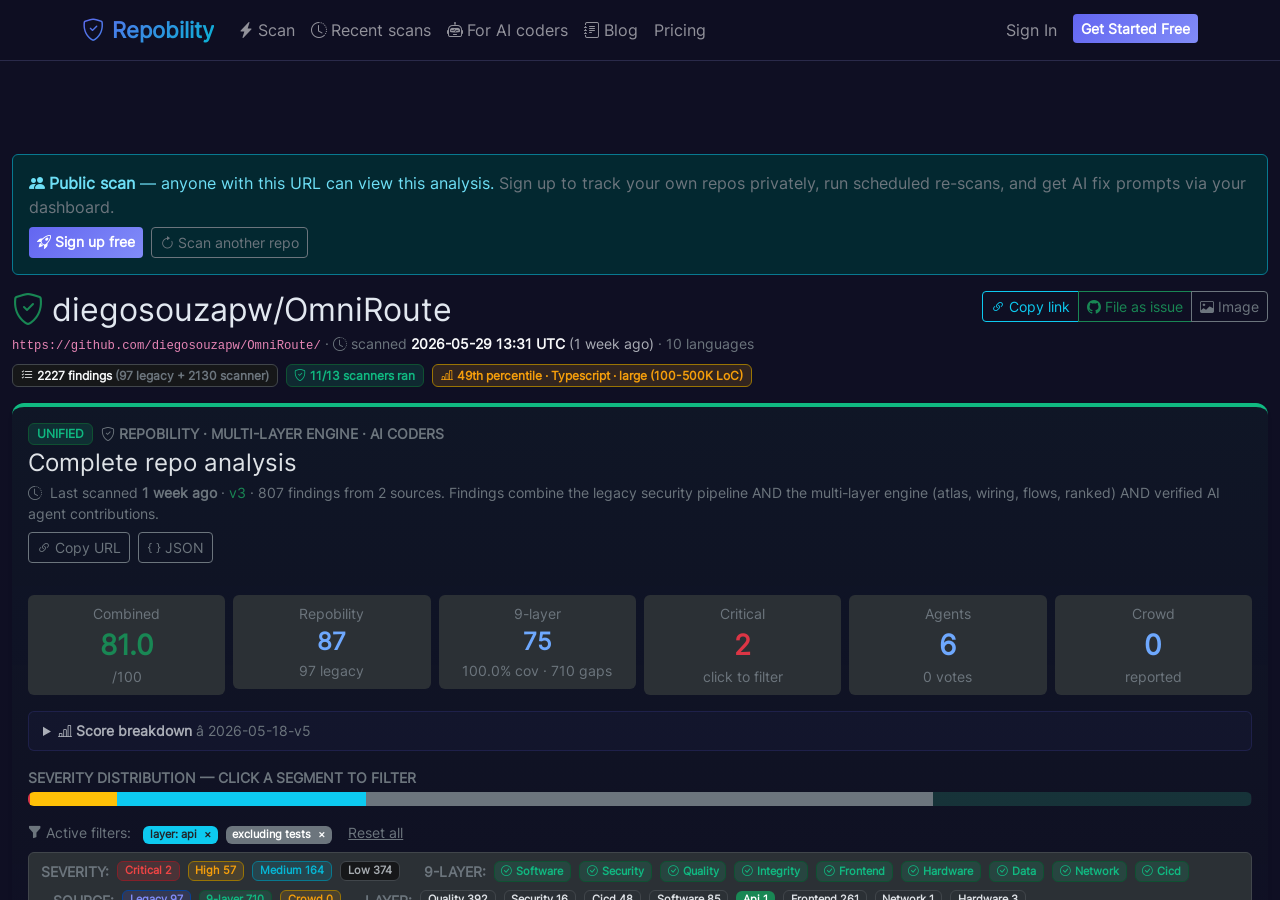This screenshot has height=900, width=1280.
Task: Visit the Blog
Action: coord(611,30)
